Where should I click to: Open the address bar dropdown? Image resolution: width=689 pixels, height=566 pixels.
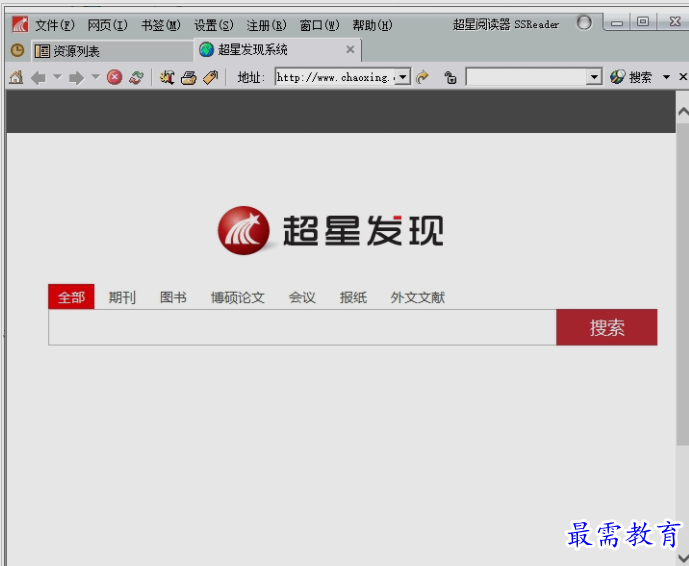click(x=403, y=77)
